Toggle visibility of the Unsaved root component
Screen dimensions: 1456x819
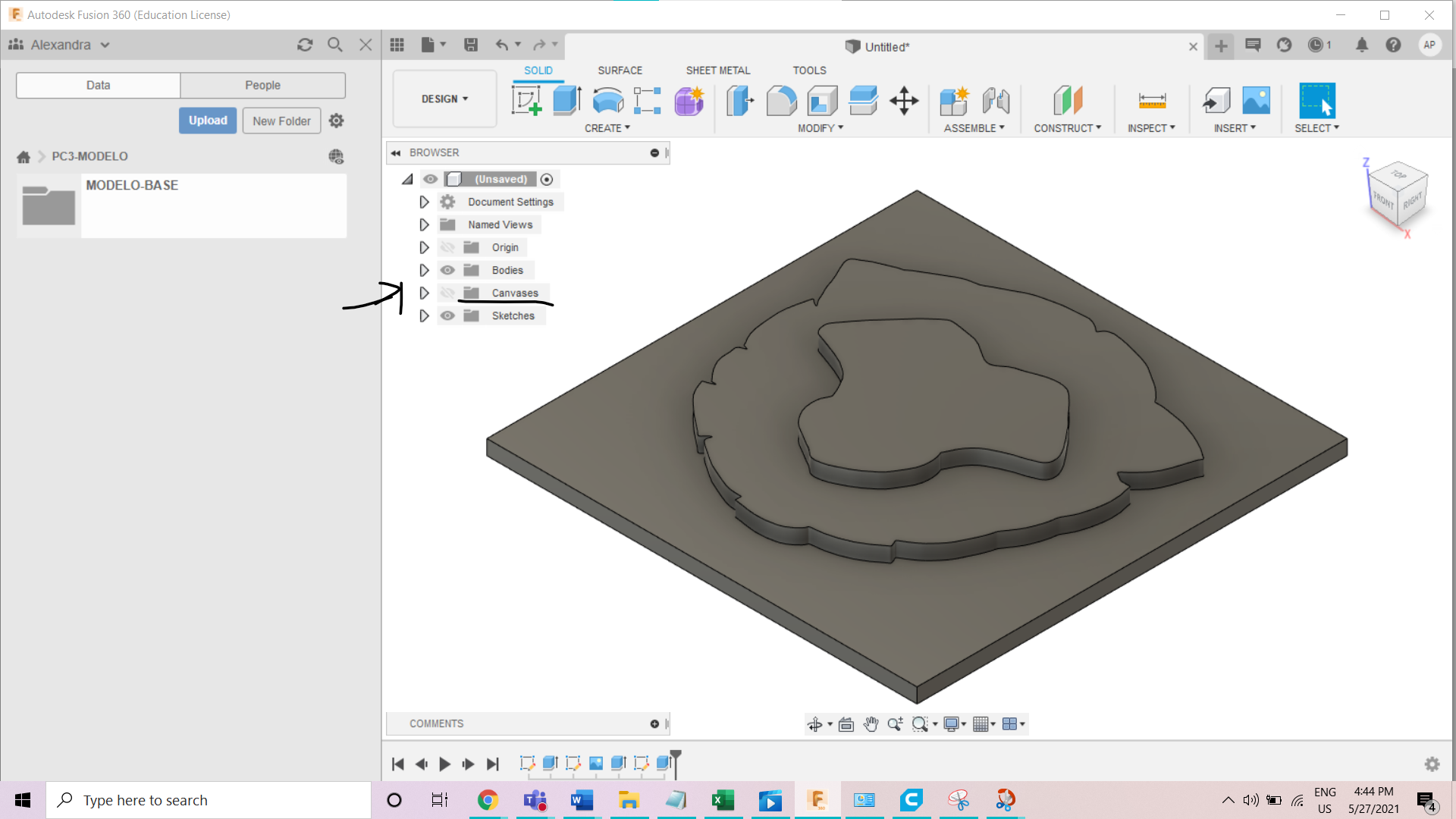point(431,179)
